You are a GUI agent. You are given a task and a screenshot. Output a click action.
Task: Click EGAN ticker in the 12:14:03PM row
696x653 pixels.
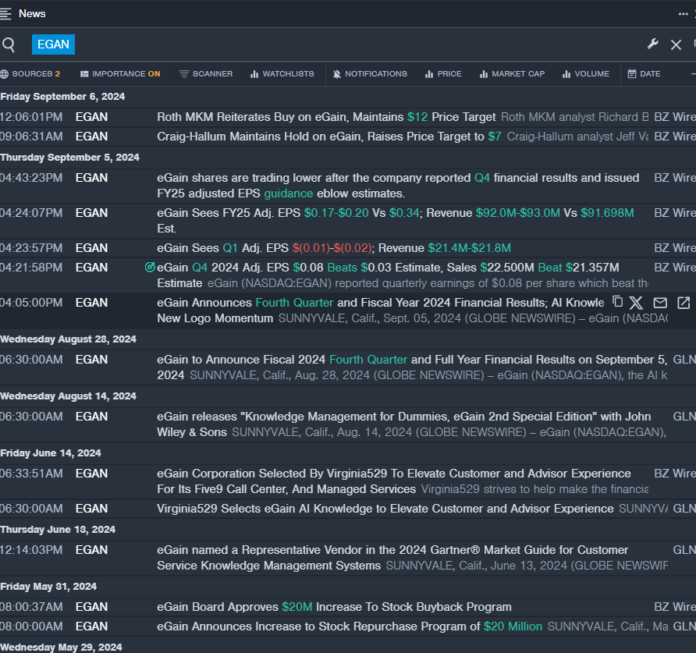pos(91,550)
